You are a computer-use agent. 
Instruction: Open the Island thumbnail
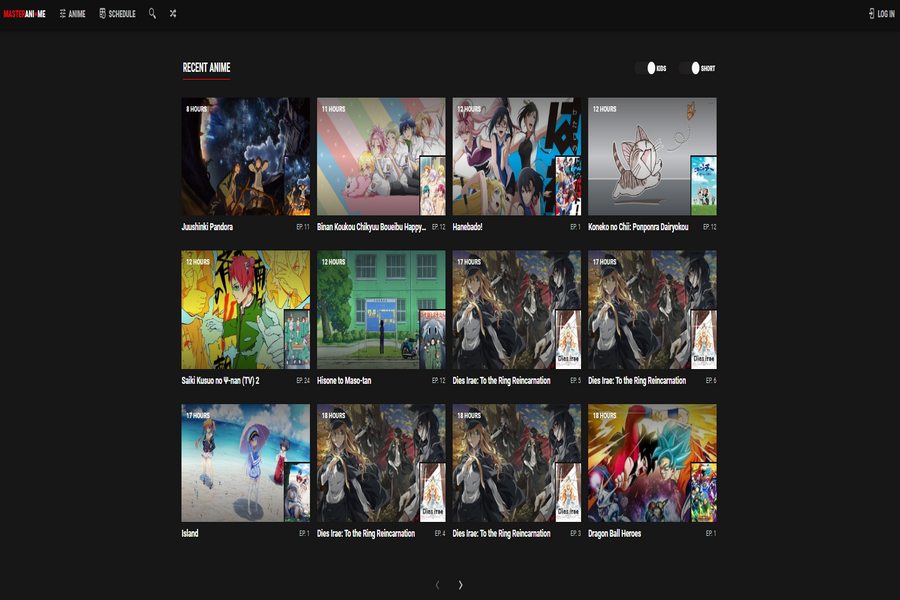[246, 463]
